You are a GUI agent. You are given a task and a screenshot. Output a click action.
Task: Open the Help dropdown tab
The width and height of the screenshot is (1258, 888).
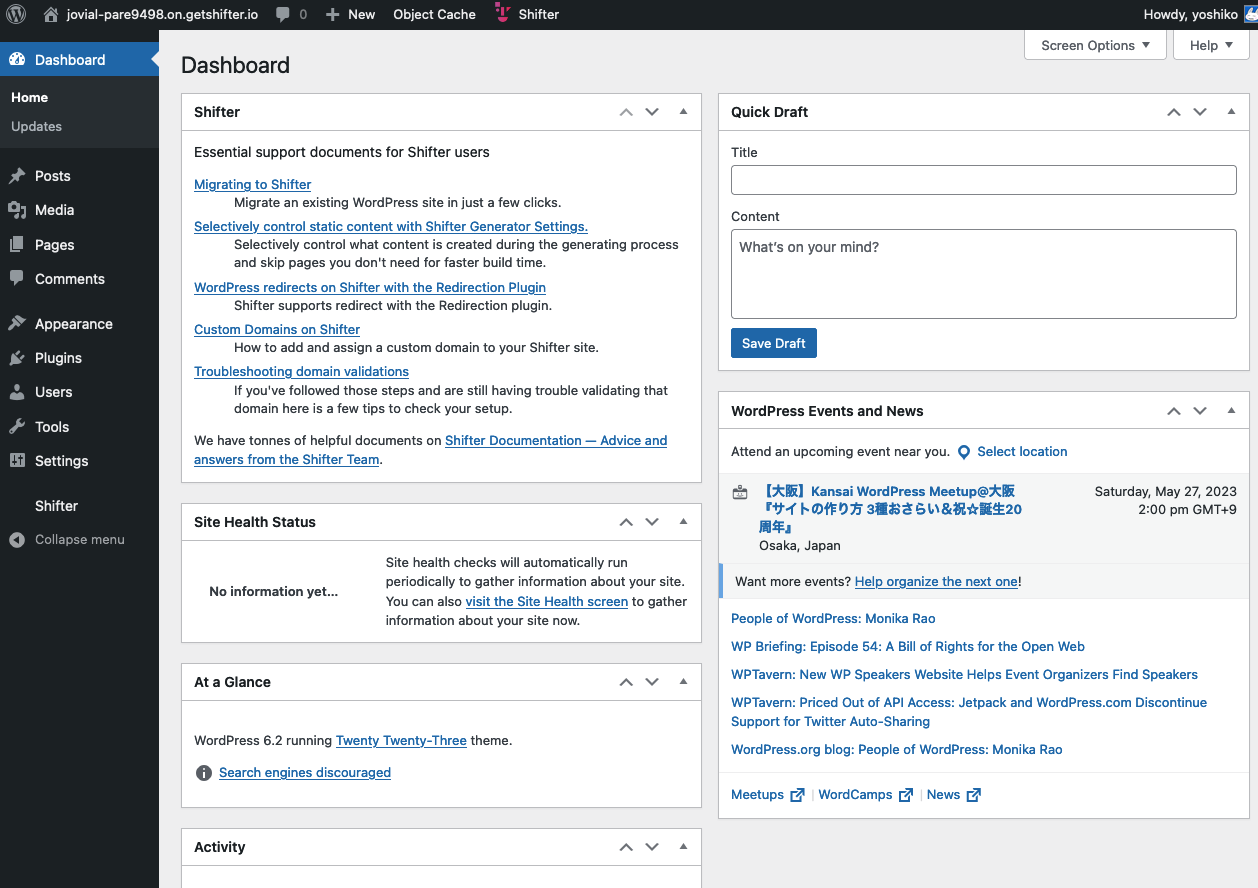point(1211,45)
